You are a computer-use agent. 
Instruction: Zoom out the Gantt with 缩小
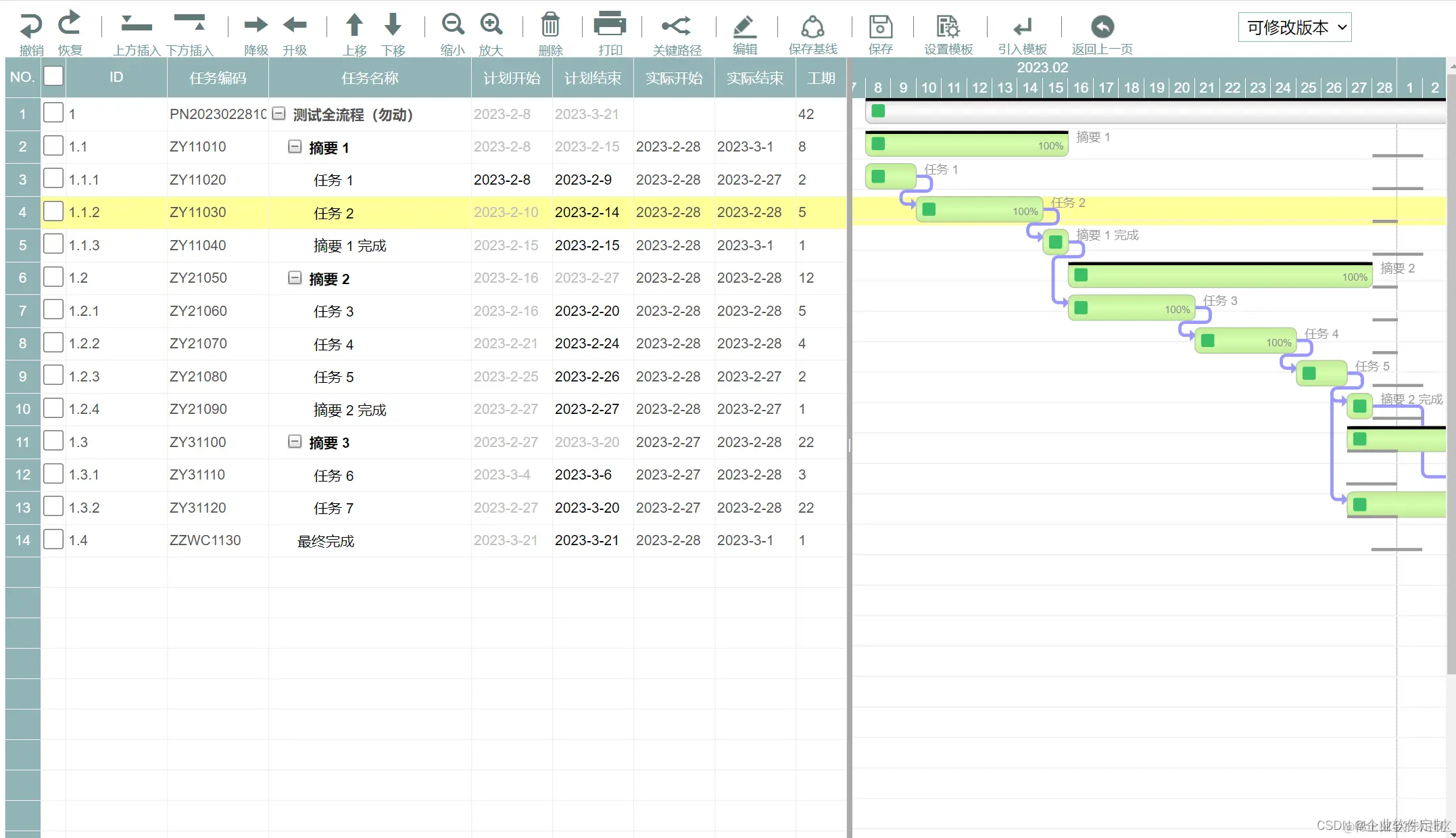452,25
